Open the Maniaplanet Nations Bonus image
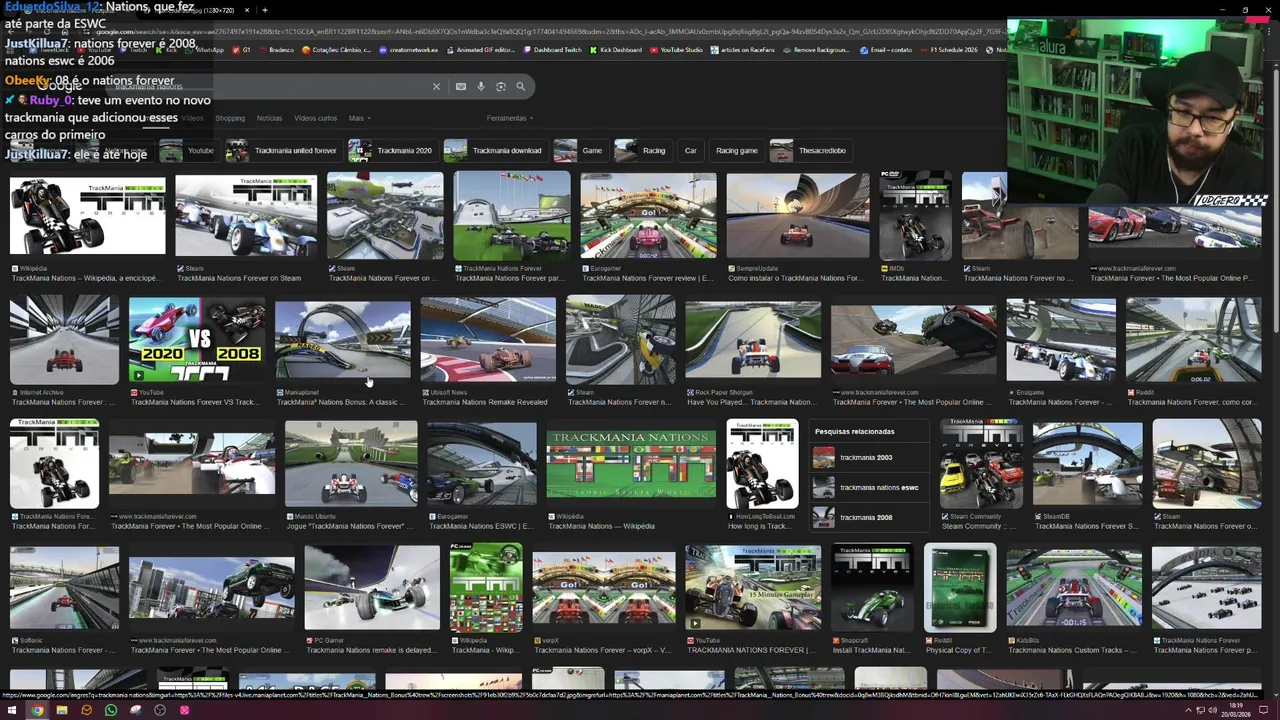 (x=343, y=341)
